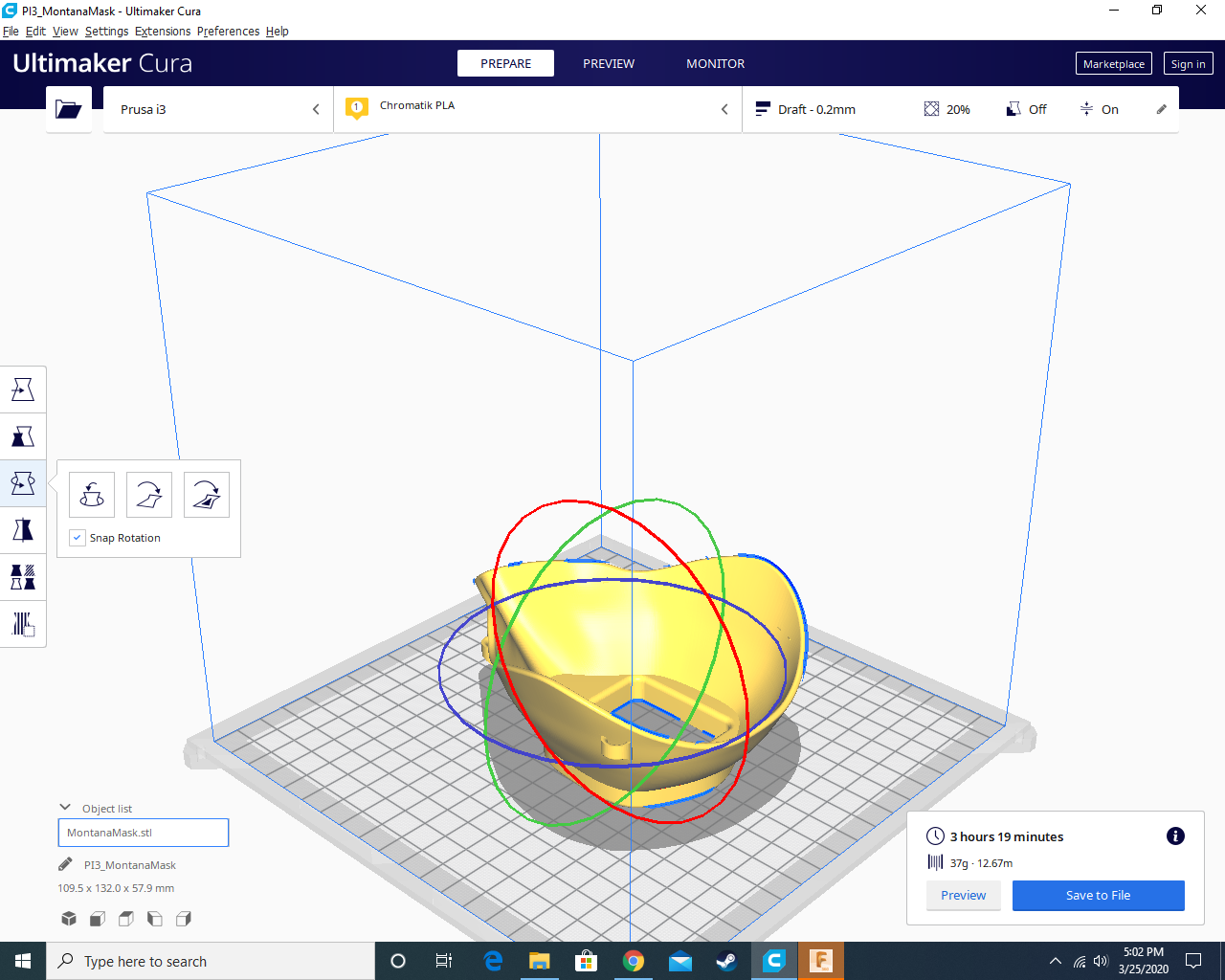The width and height of the screenshot is (1225, 980).
Task: Click the adhesion On indicator
Action: click(1099, 109)
